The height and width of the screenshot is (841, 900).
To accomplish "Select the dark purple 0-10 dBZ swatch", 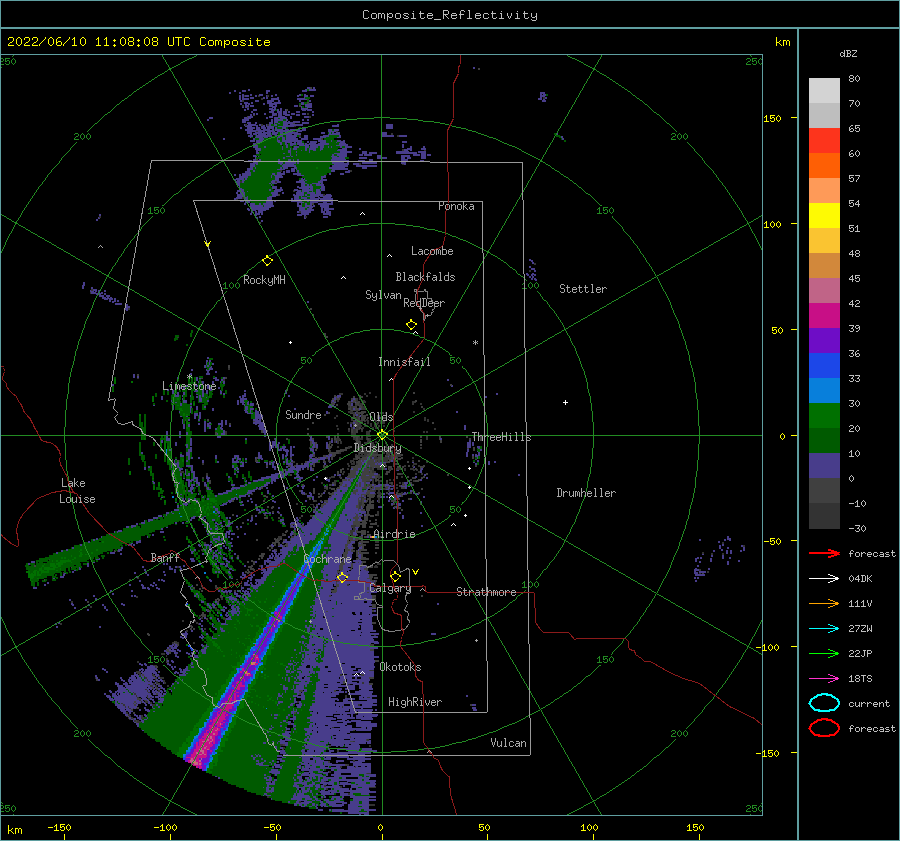I will [x=824, y=466].
